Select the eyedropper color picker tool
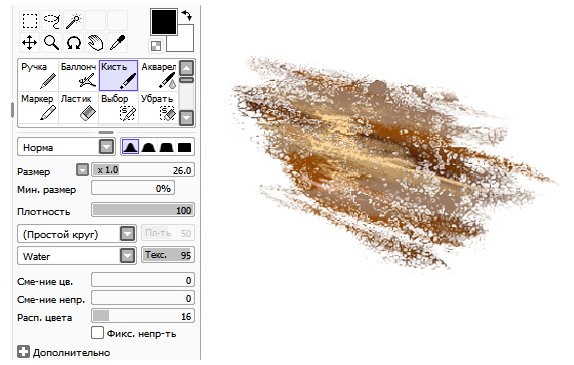 (x=118, y=42)
